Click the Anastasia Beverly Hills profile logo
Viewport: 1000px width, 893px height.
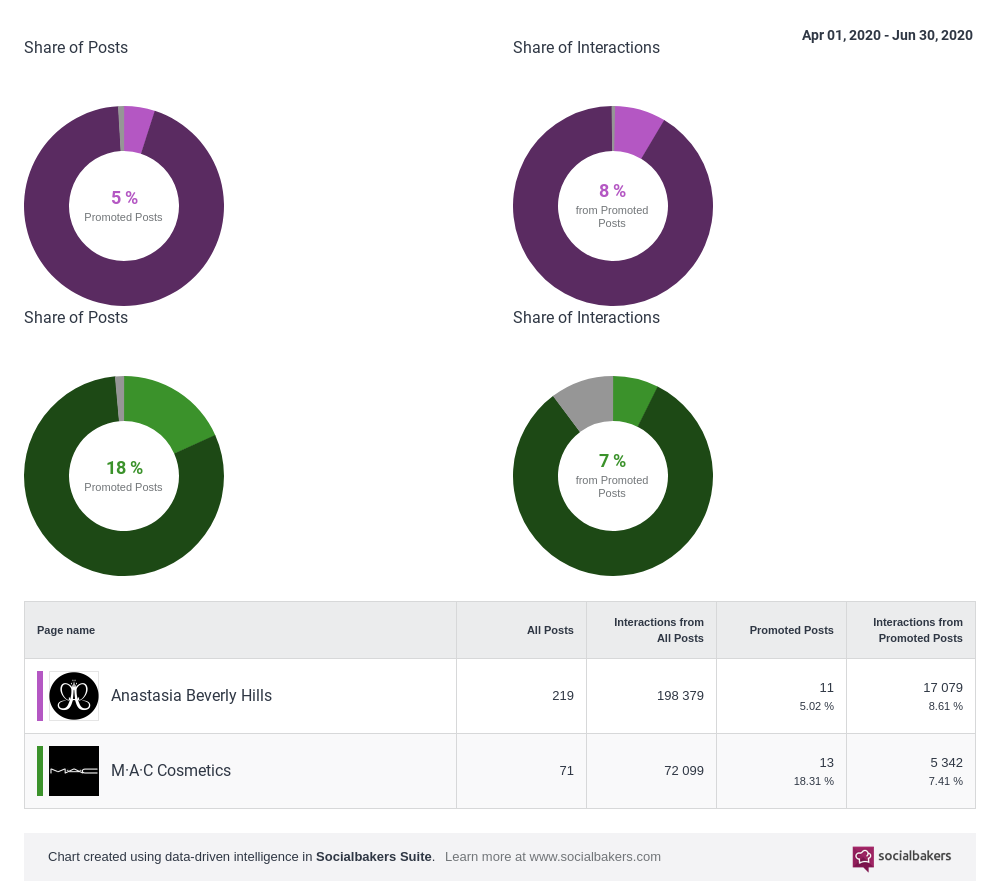pos(74,695)
